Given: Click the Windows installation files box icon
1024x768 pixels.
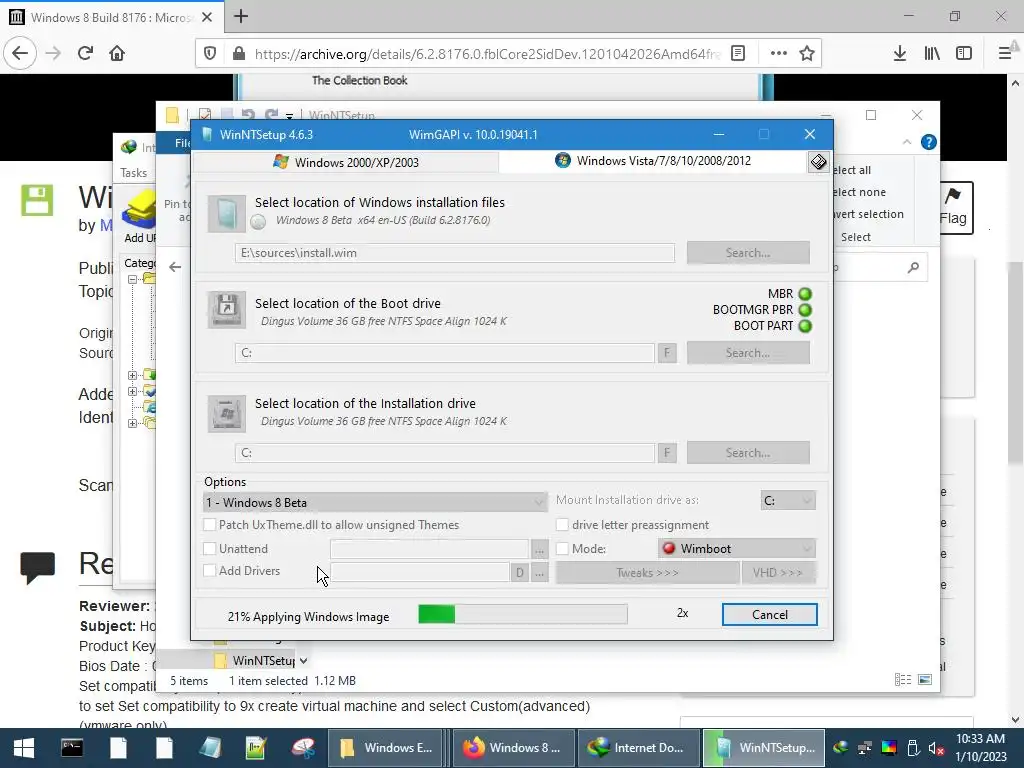Looking at the screenshot, I should tap(227, 214).
